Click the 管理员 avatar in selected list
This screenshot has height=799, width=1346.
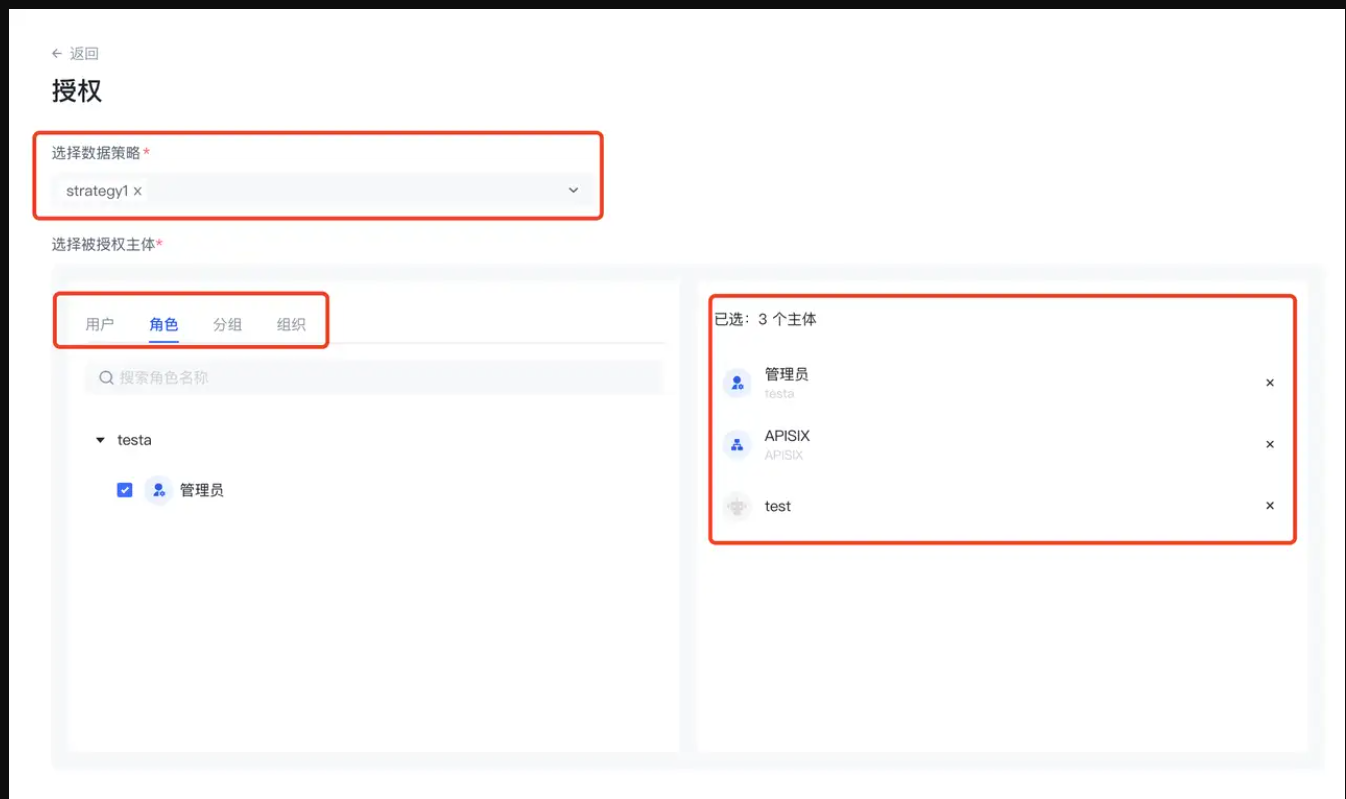click(x=737, y=382)
